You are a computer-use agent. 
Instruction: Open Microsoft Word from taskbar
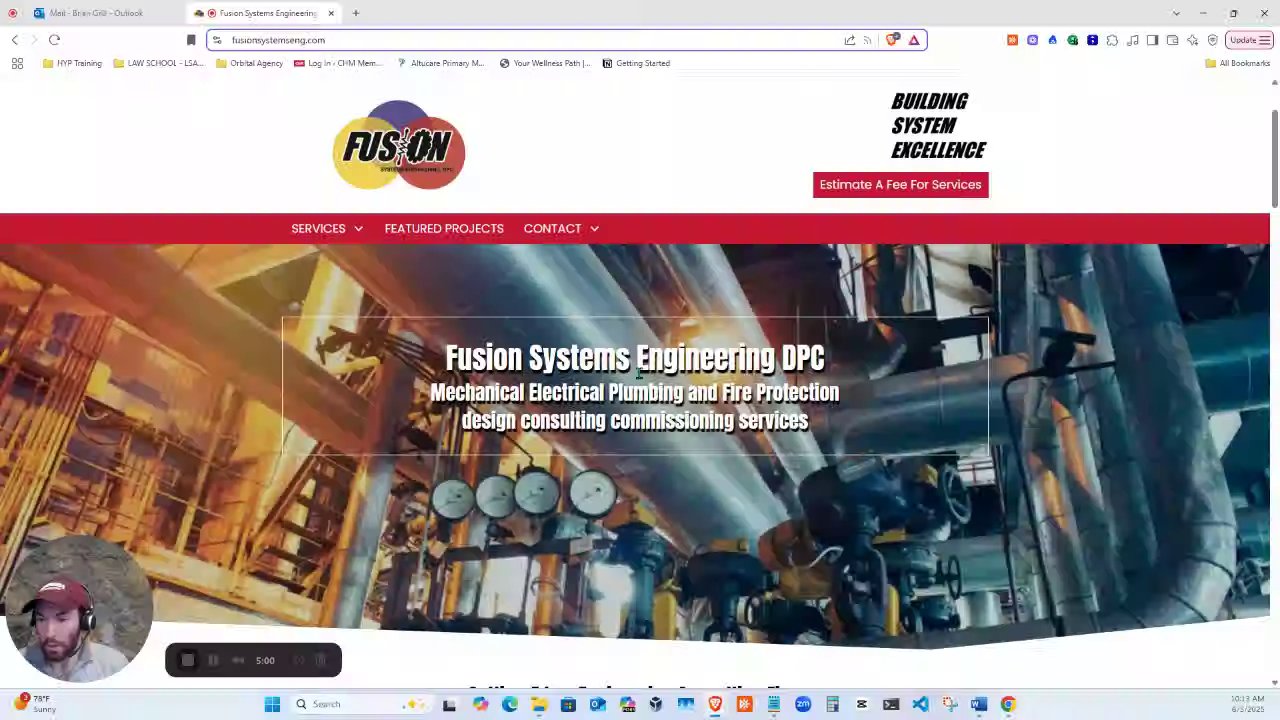pos(978,704)
